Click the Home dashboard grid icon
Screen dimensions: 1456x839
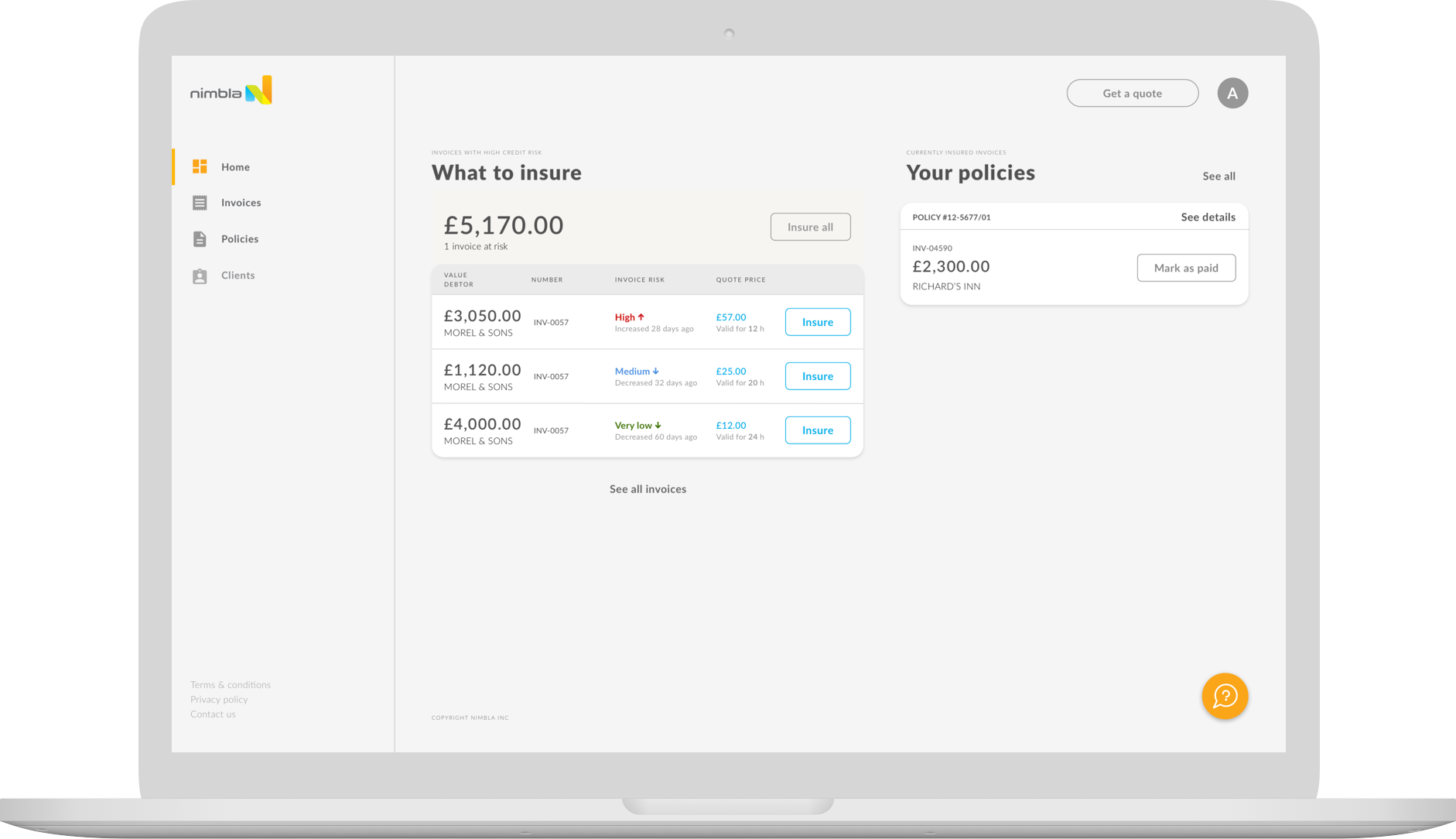(x=200, y=166)
